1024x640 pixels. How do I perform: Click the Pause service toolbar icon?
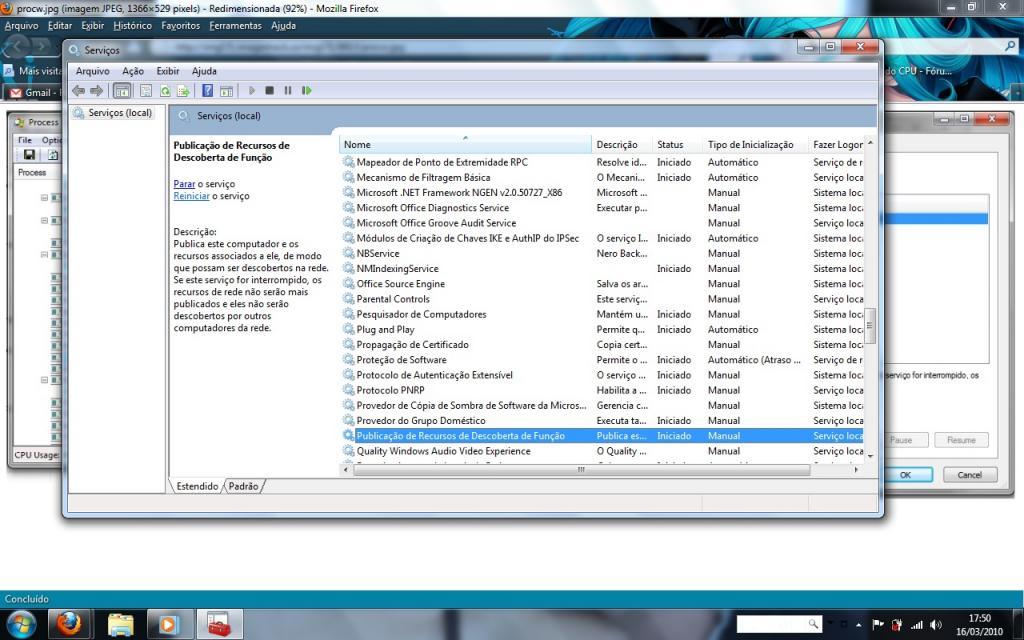pos(288,91)
